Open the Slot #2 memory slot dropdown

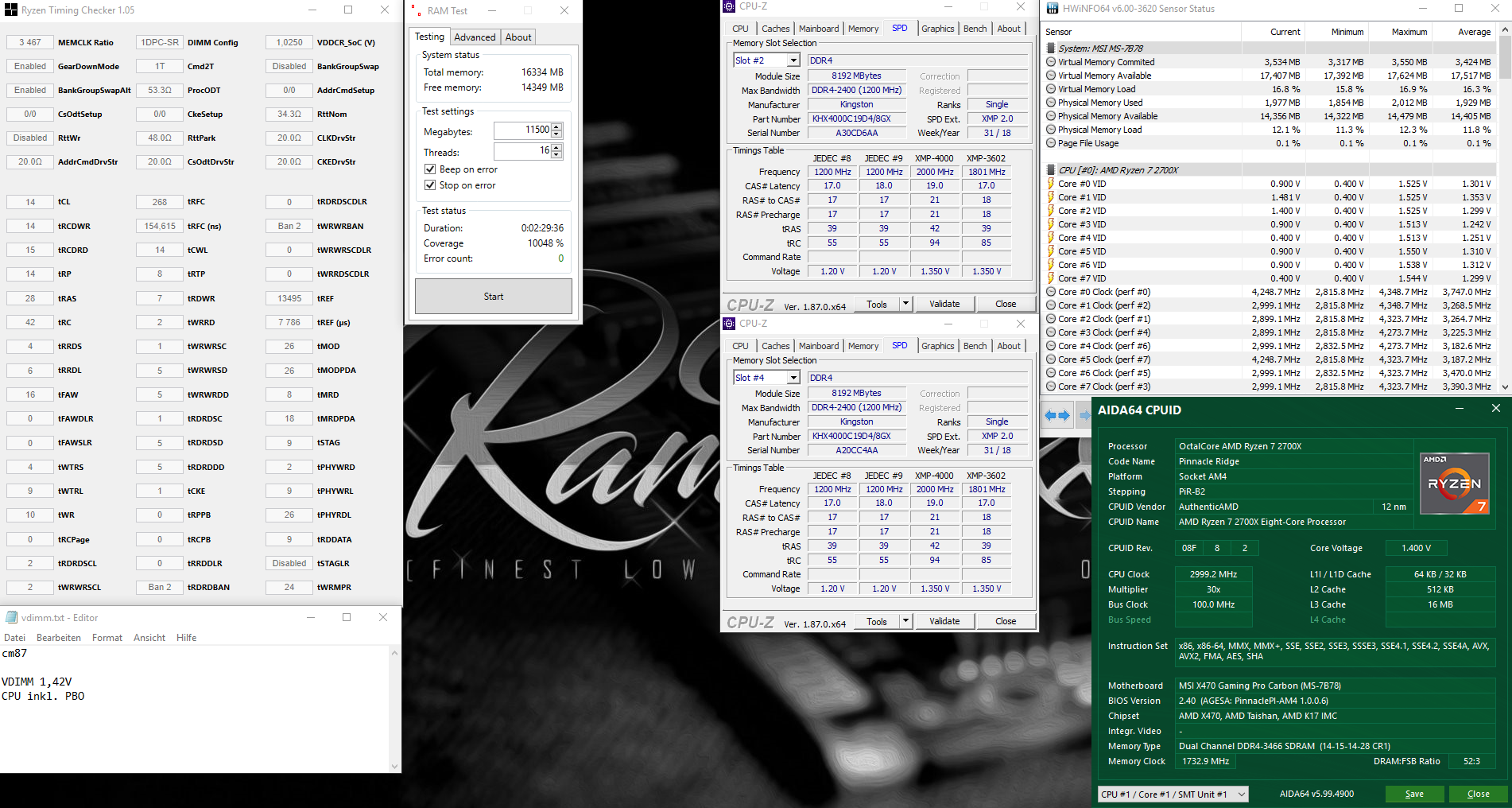point(793,60)
